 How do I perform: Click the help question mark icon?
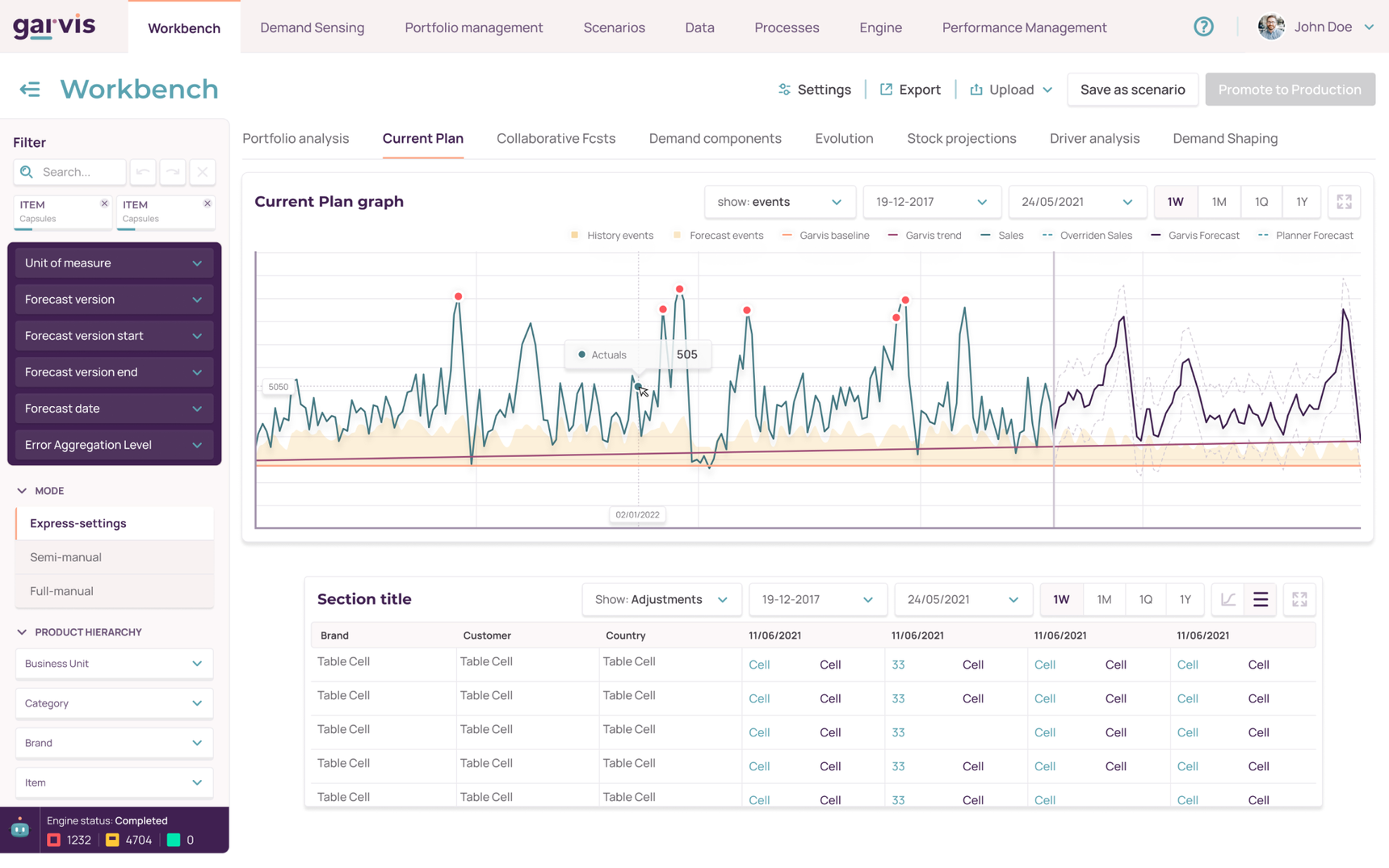coord(1203,27)
